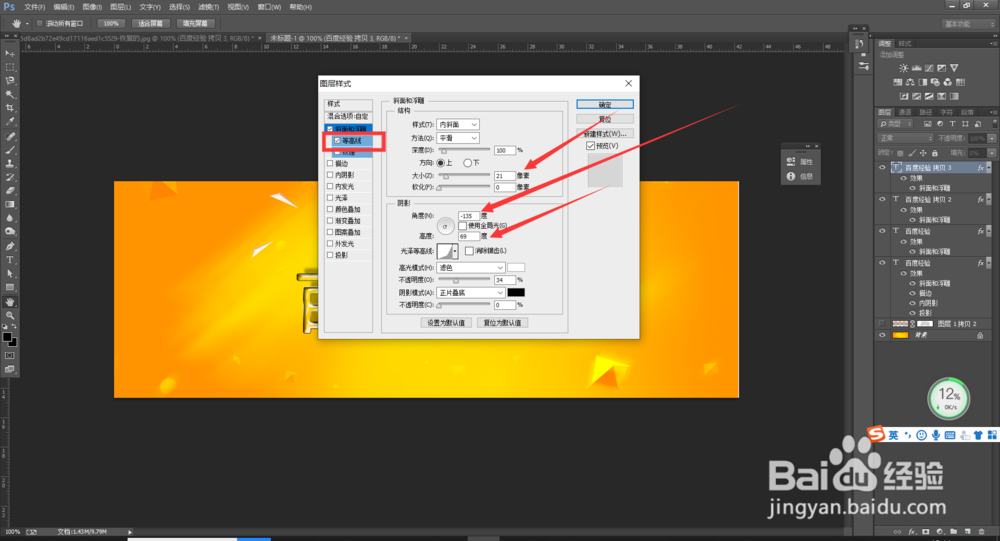Toggle the 预览(V) checkbox
Viewport: 1000px width, 541px height.
[591, 145]
